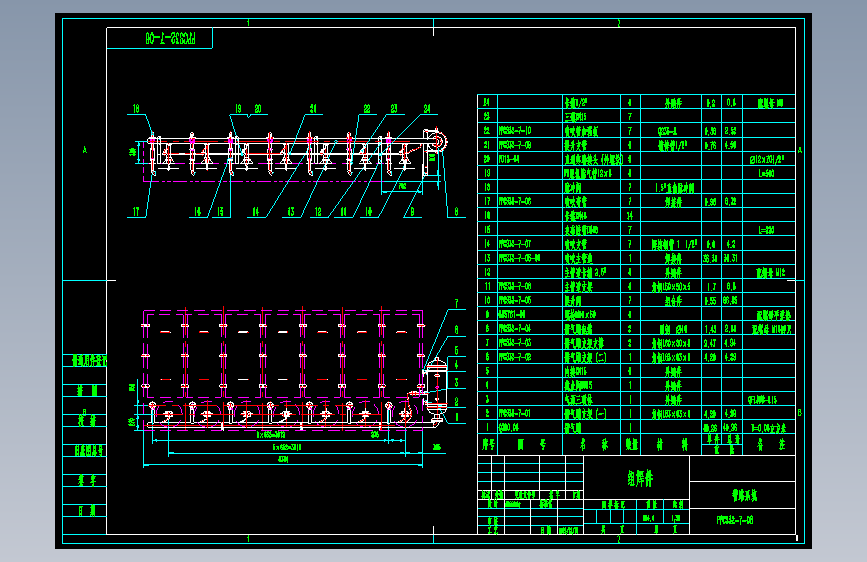The height and width of the screenshot is (562, 867).
Task: Click drawing number PPCS32-7-08 in title block
Action: 735,520
